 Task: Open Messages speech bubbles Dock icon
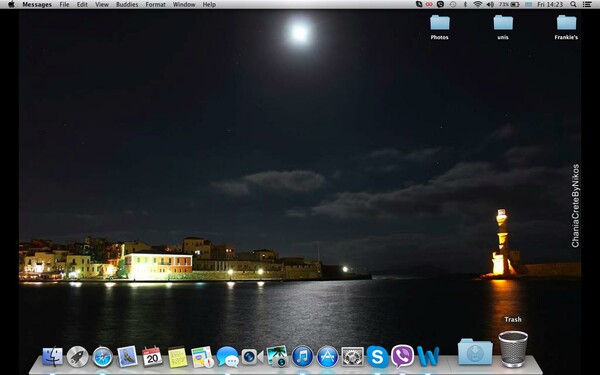[227, 357]
